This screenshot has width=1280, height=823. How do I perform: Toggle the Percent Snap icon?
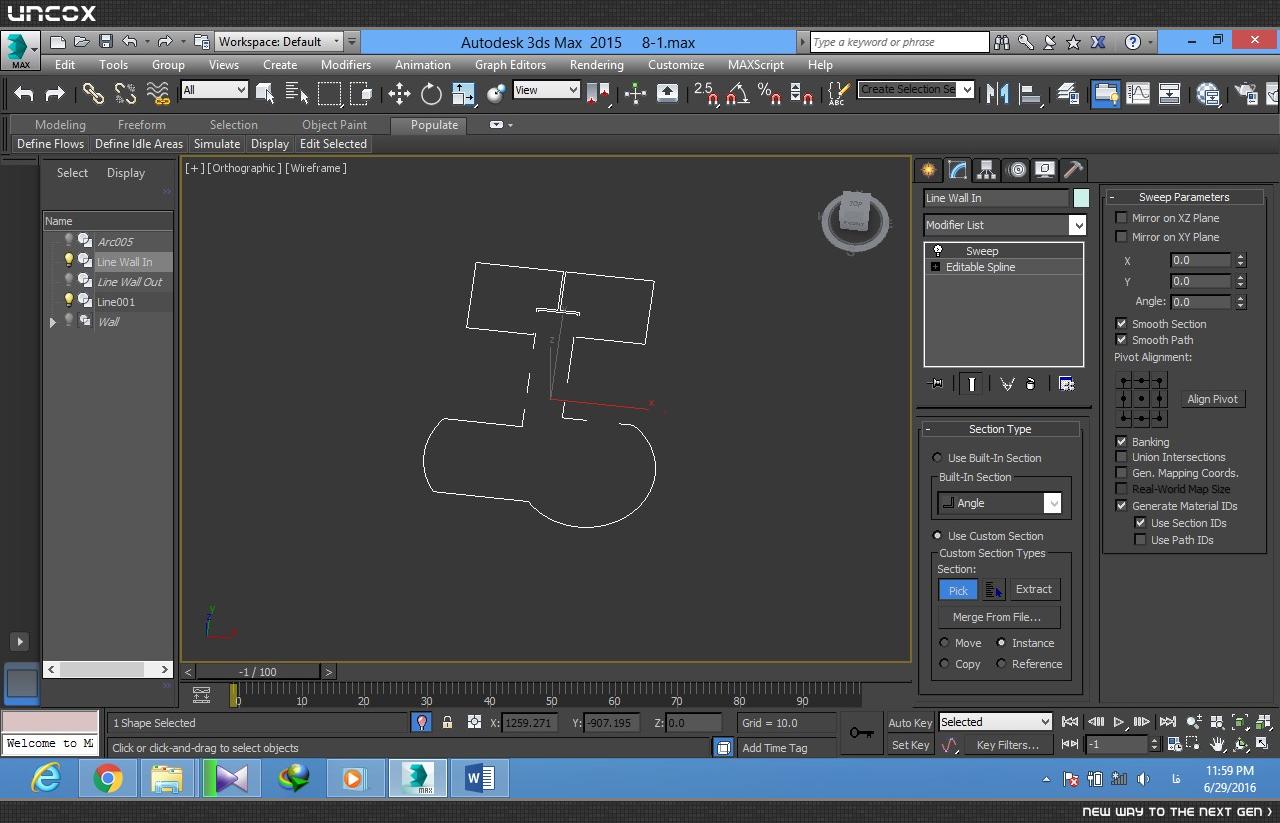(x=769, y=93)
